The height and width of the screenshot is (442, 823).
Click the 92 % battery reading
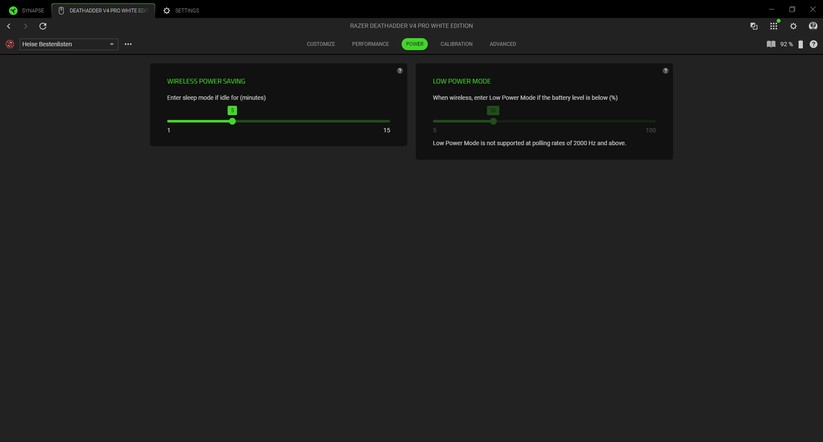coord(786,45)
